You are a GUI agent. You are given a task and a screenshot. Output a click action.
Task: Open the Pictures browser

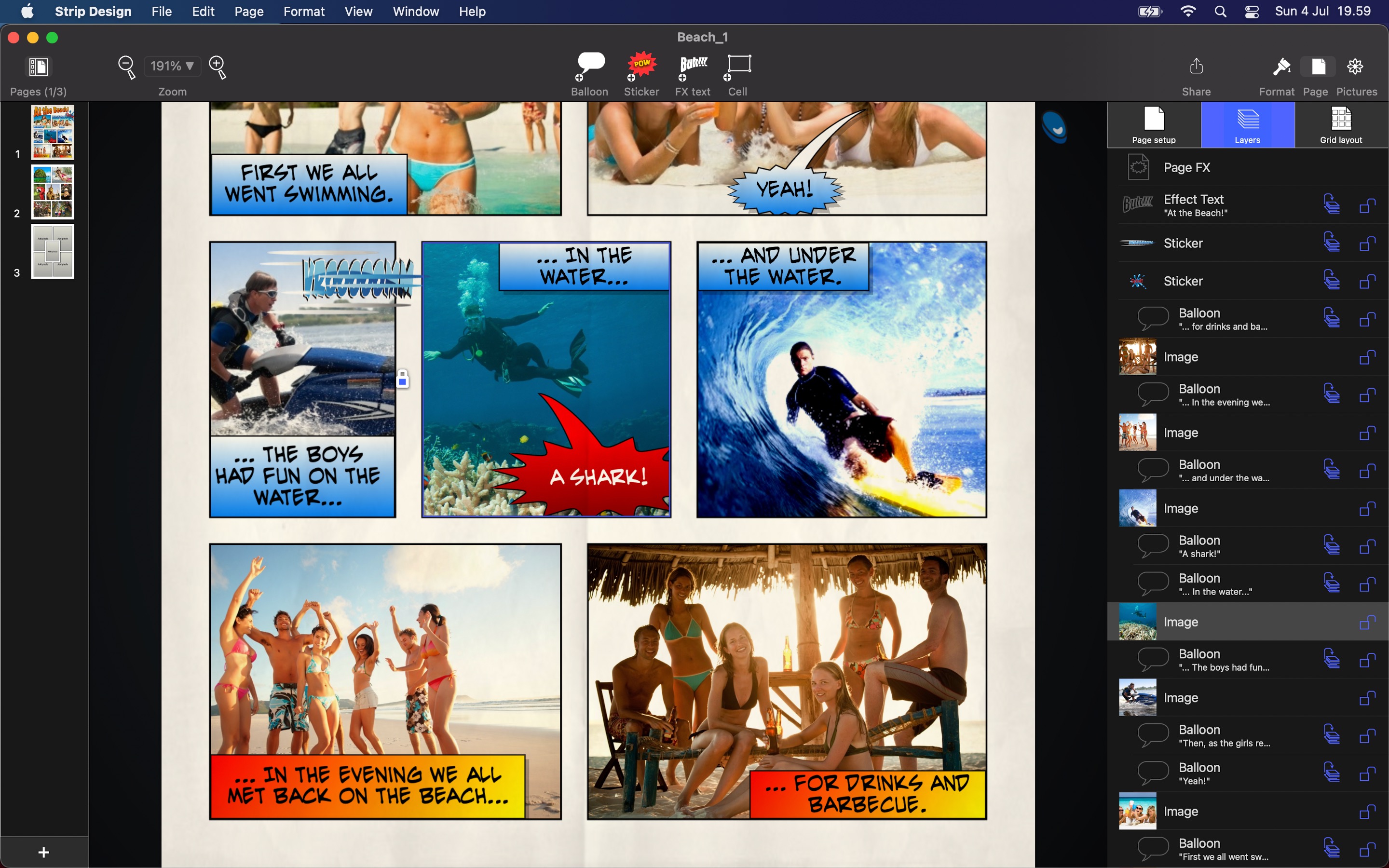point(1355,68)
